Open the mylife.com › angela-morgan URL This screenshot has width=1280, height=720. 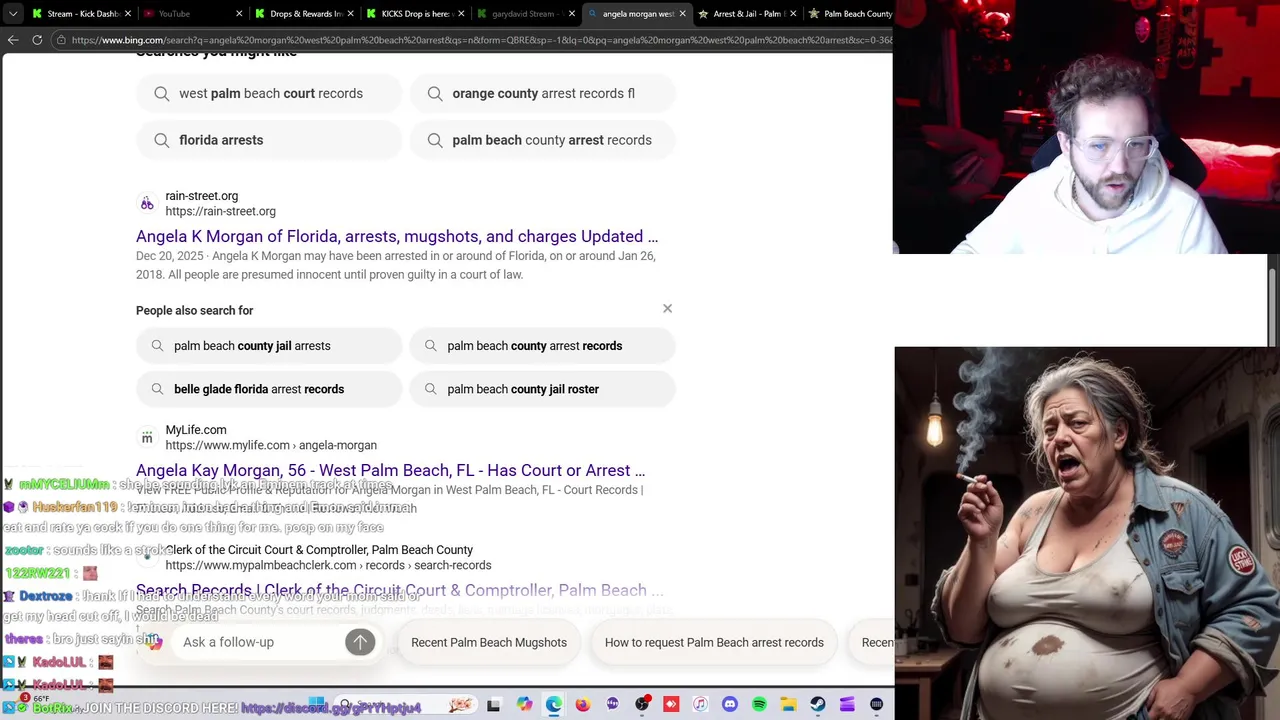[x=271, y=445]
